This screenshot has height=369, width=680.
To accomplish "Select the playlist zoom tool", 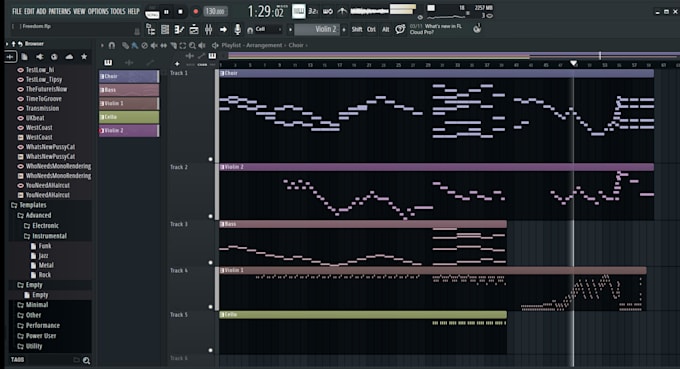I will [x=192, y=45].
